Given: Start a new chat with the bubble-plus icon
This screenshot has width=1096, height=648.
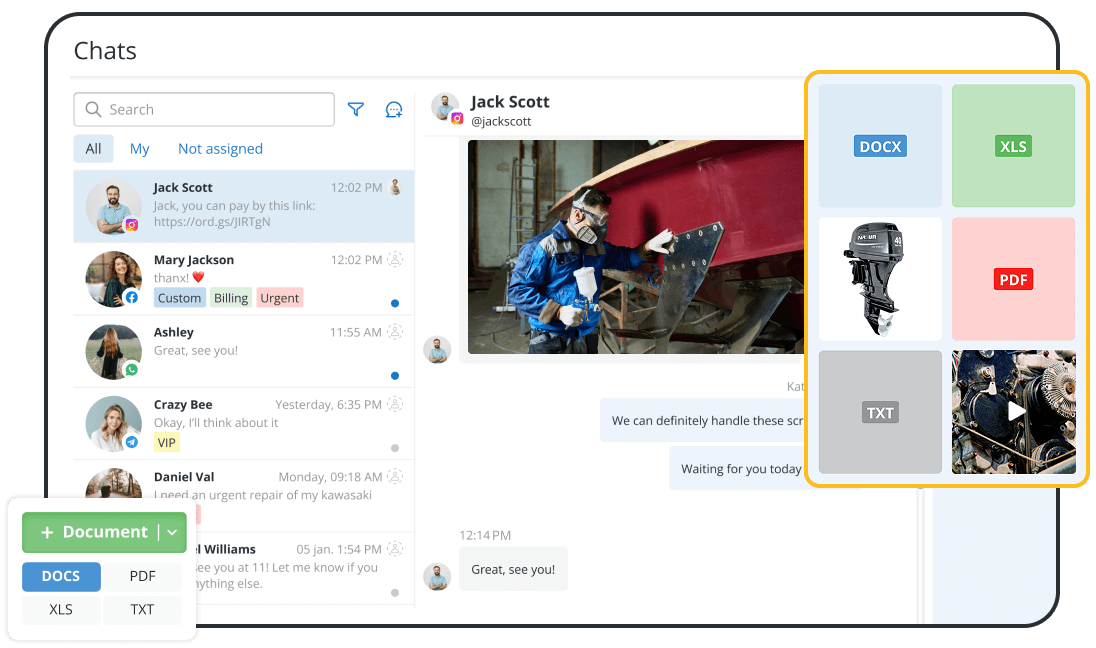Looking at the screenshot, I should pos(393,109).
